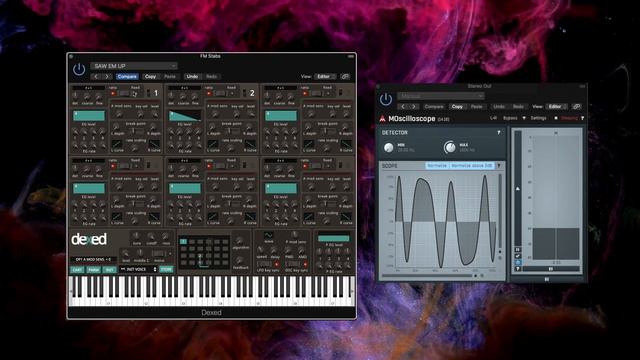Click the link icon in Dexed header
Image resolution: width=640 pixels, height=360 pixels.
pos(345,76)
